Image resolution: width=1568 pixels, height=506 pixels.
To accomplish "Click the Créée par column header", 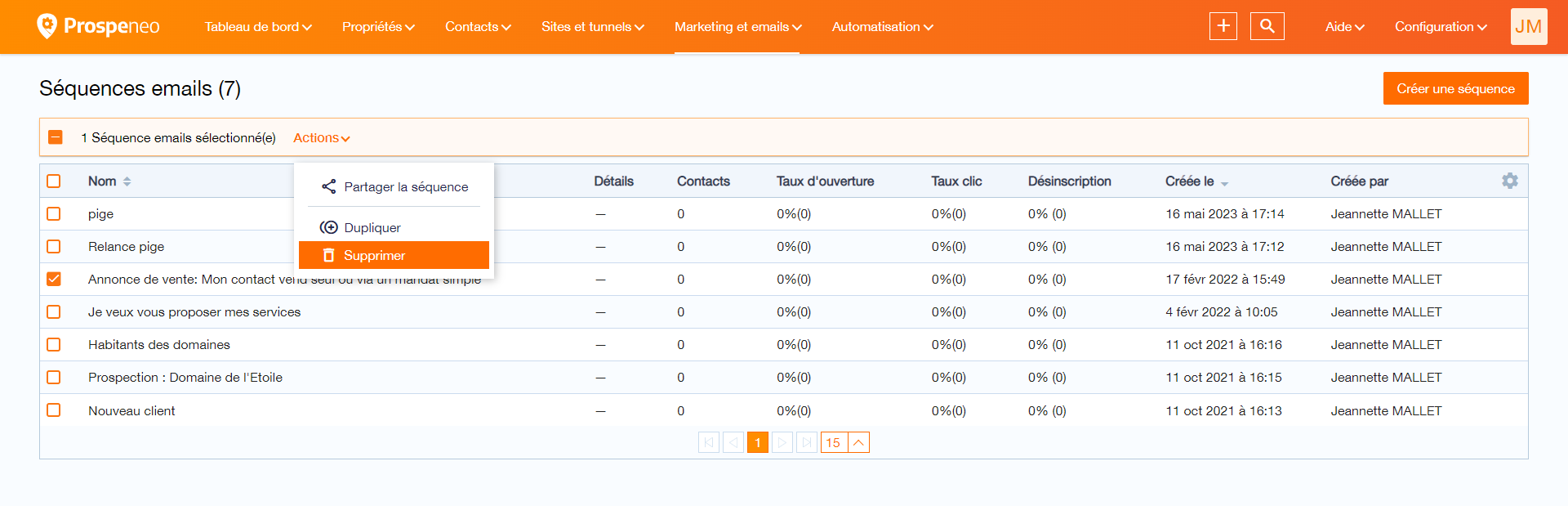I will 1359,181.
